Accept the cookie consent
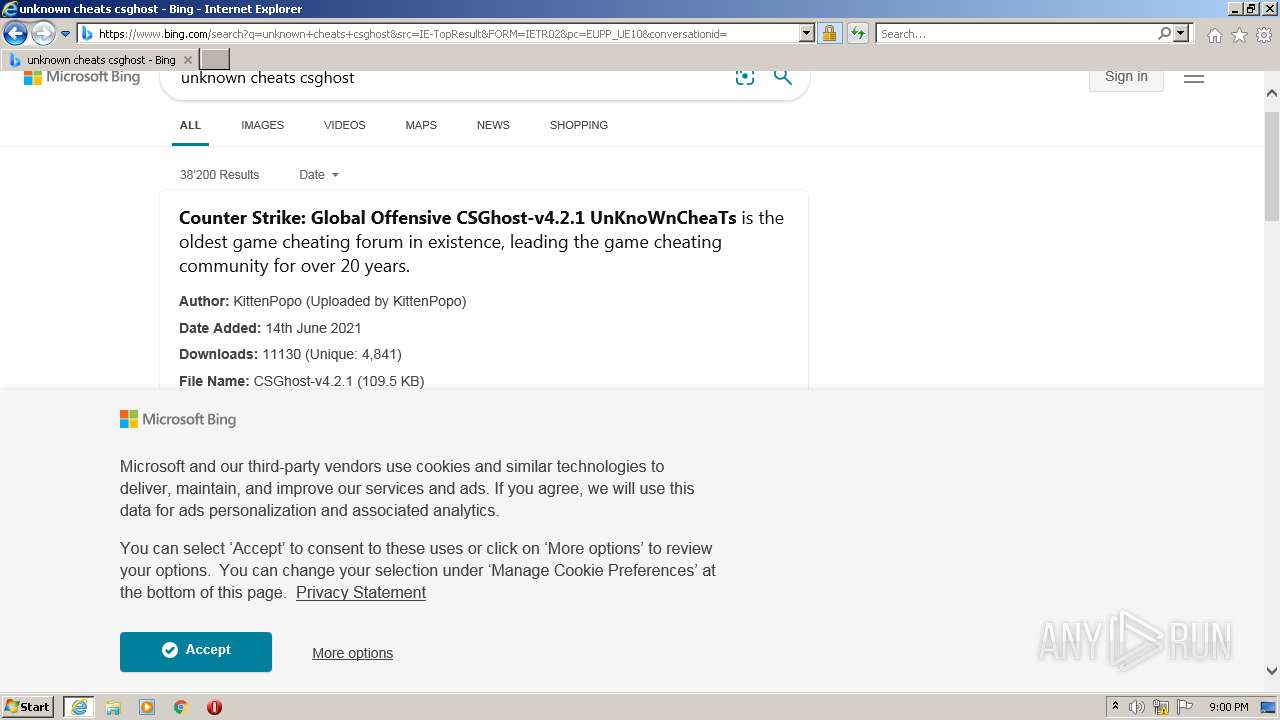The height and width of the screenshot is (720, 1280). [x=196, y=651]
